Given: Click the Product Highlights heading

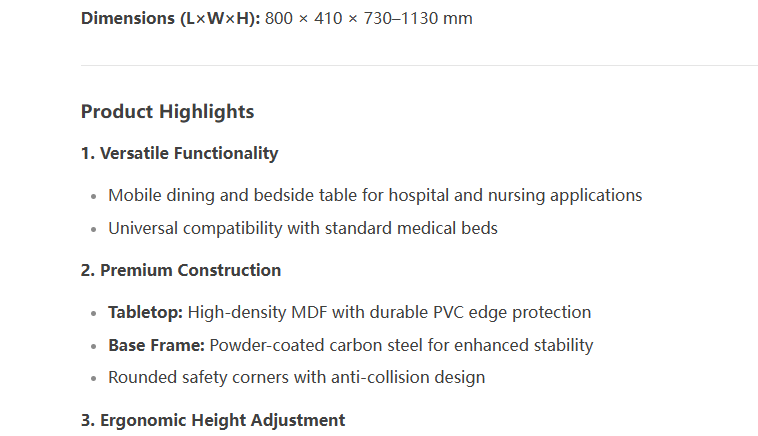Looking at the screenshot, I should click(x=167, y=112).
